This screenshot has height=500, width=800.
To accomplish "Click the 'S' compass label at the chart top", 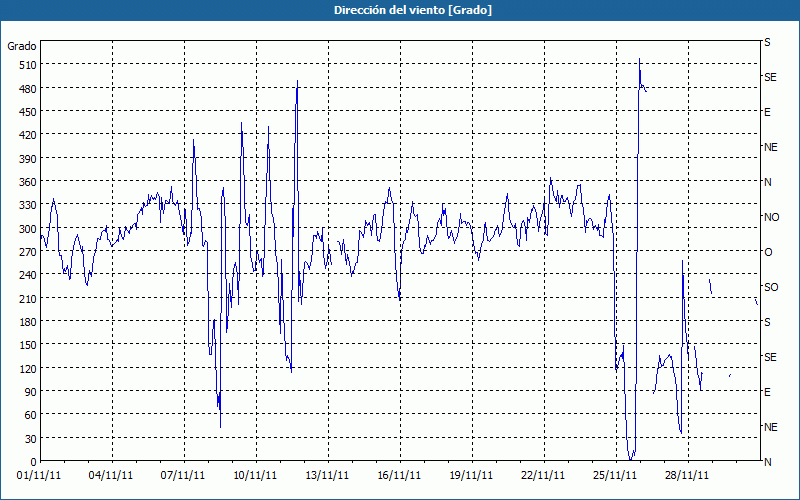I will tap(767, 42).
